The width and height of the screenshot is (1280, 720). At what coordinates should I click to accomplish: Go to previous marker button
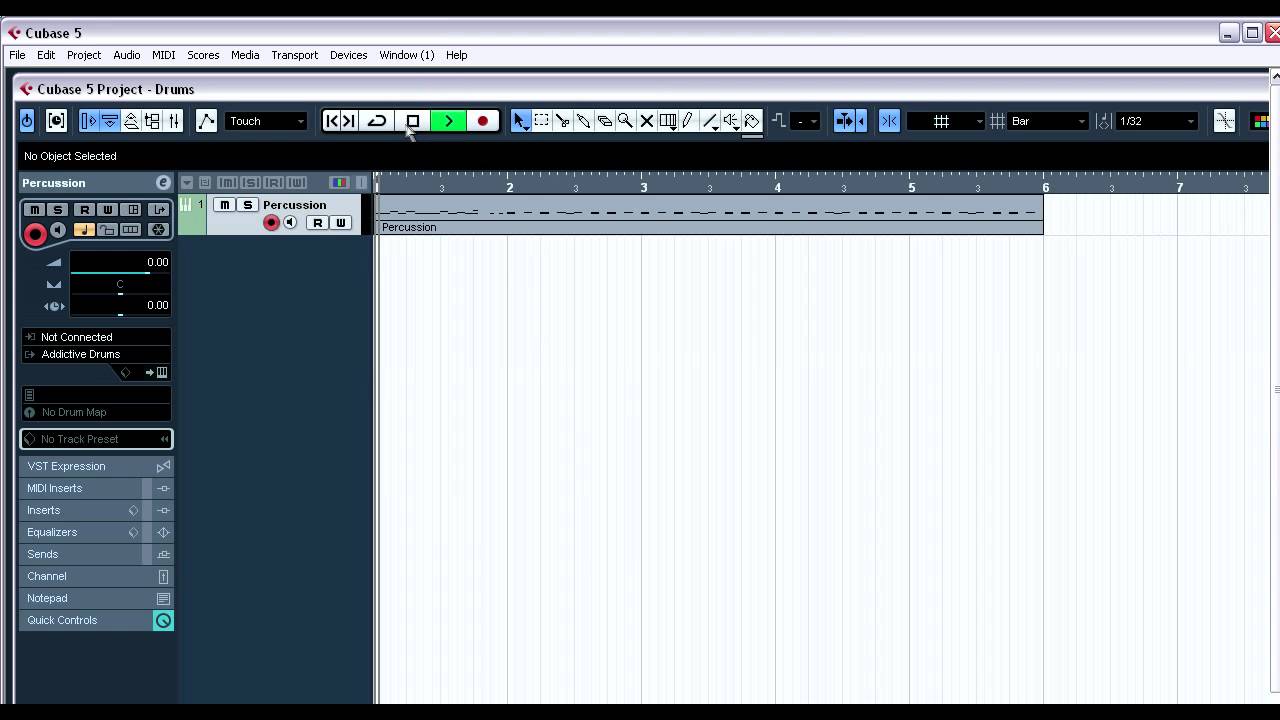tap(332, 121)
